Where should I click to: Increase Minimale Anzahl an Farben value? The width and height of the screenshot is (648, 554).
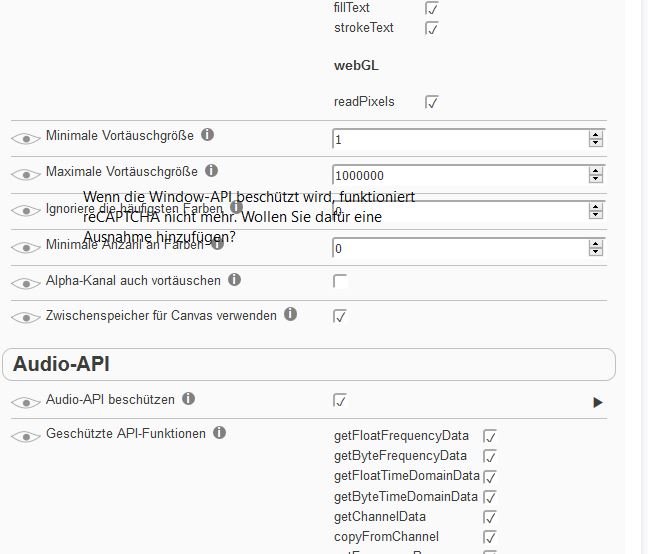point(596,245)
